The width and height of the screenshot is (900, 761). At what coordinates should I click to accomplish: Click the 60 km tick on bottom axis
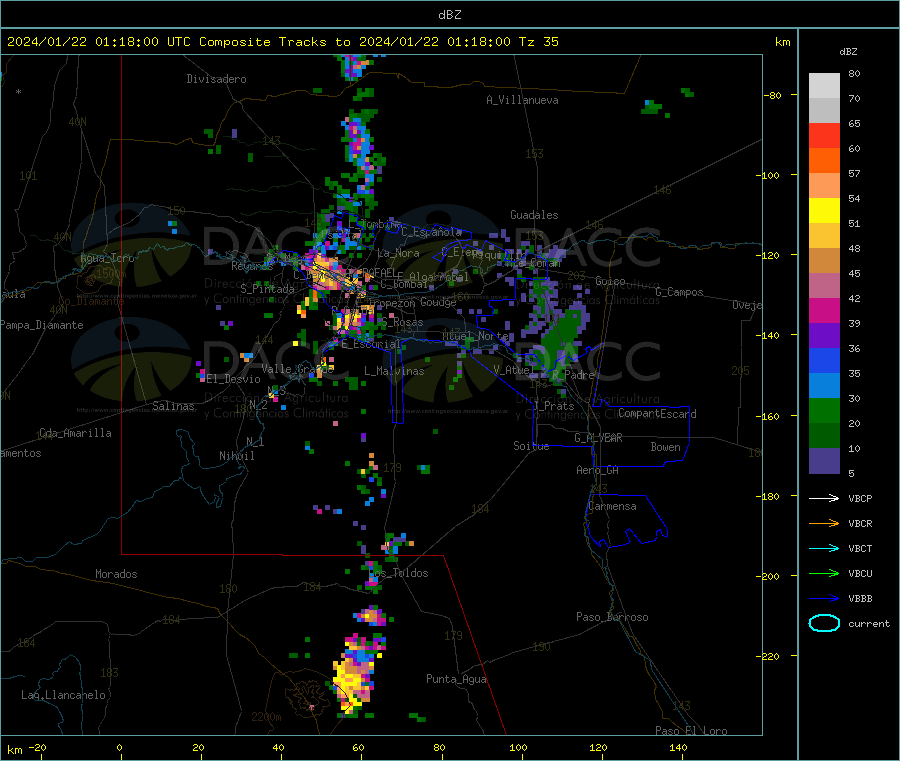pyautogui.click(x=358, y=747)
